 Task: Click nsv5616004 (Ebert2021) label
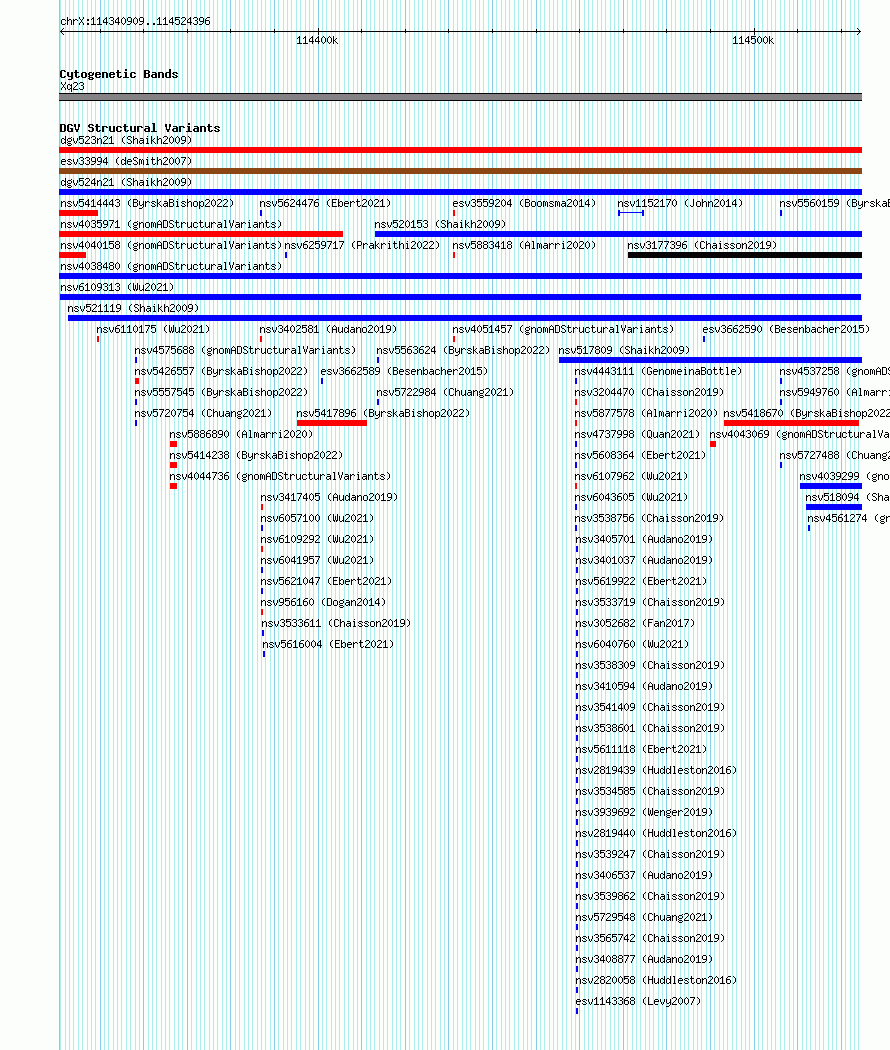tap(328, 644)
